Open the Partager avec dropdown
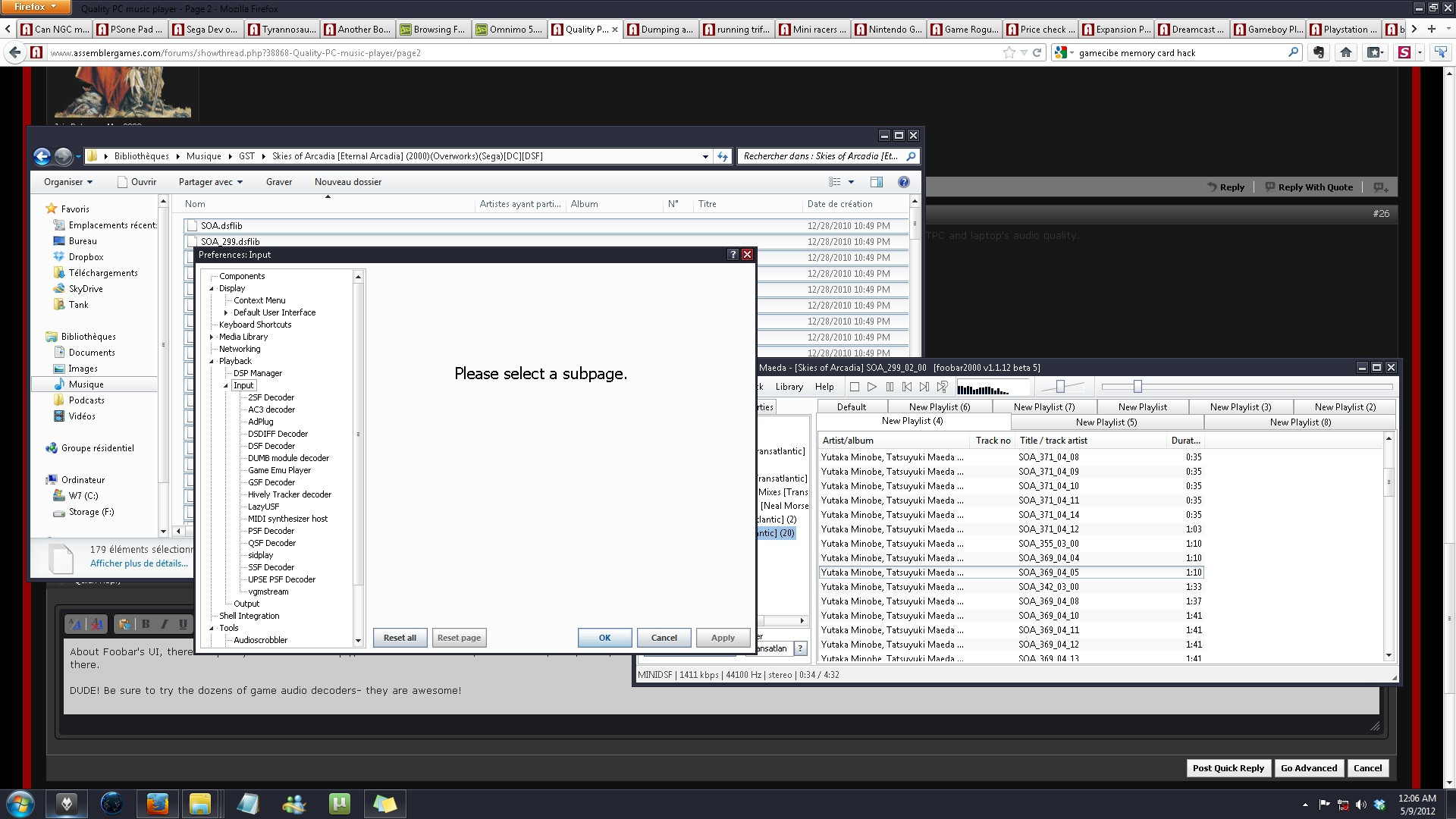The width and height of the screenshot is (1456, 819). (211, 182)
